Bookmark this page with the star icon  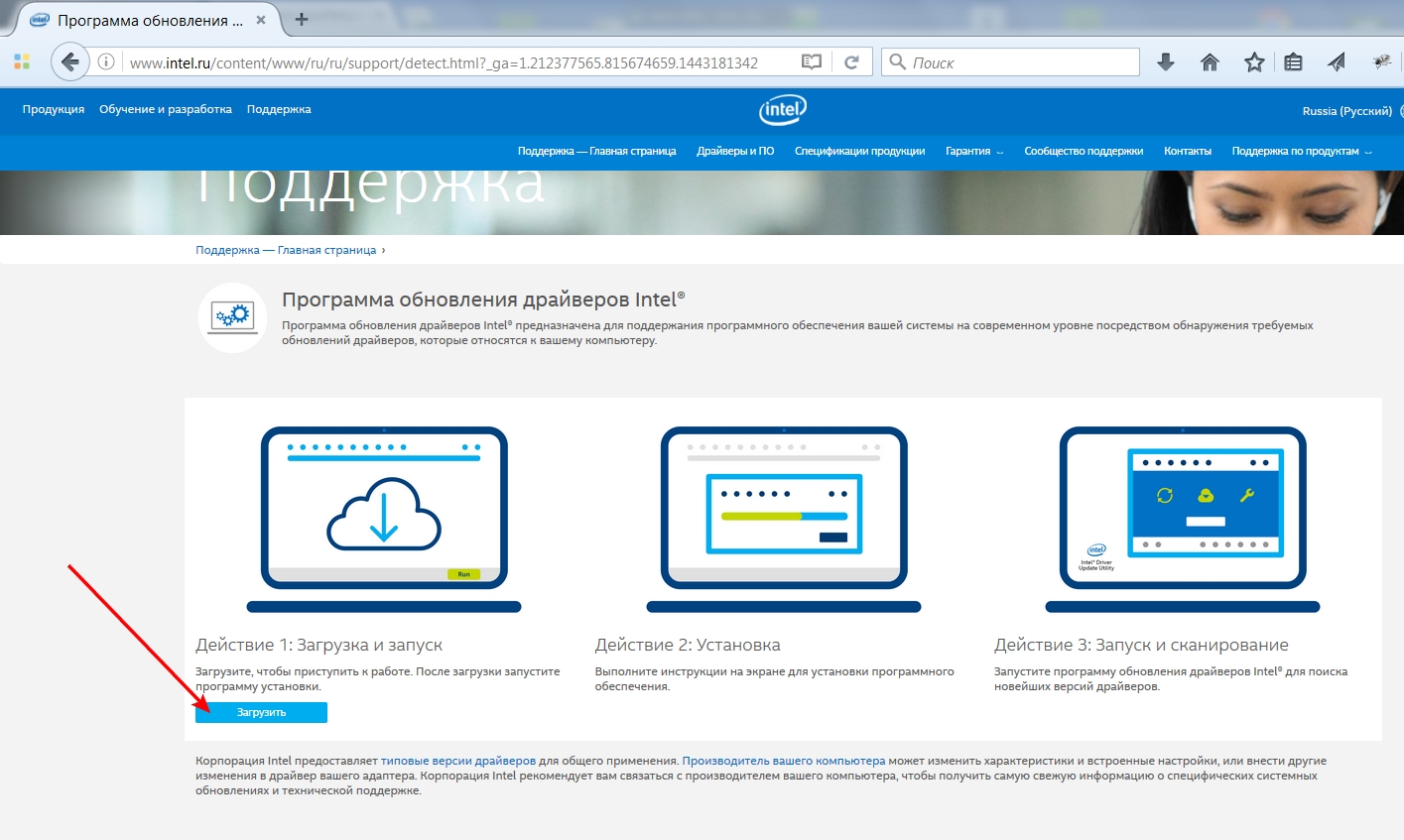point(1254,62)
